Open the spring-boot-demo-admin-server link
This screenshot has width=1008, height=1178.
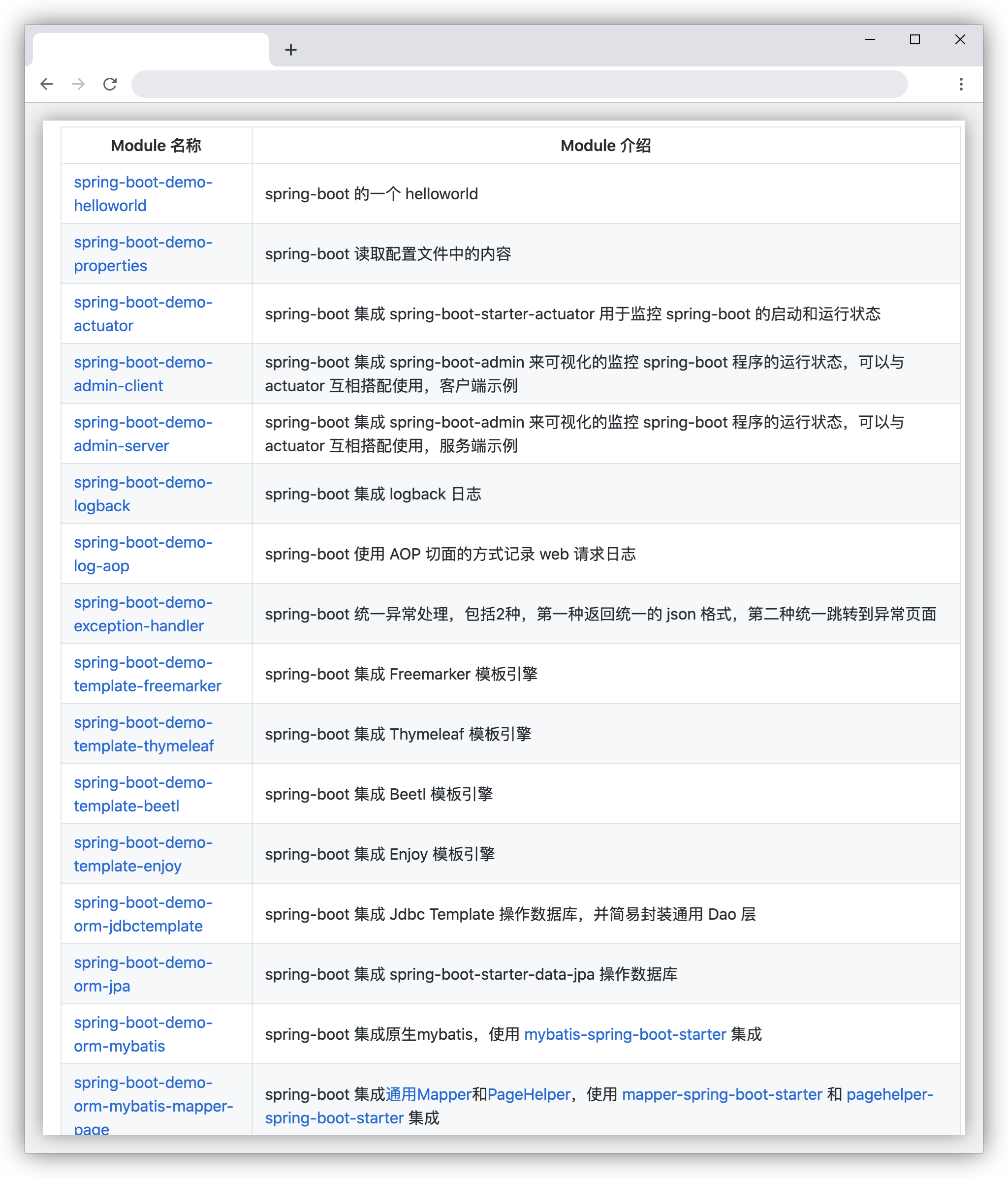(143, 434)
